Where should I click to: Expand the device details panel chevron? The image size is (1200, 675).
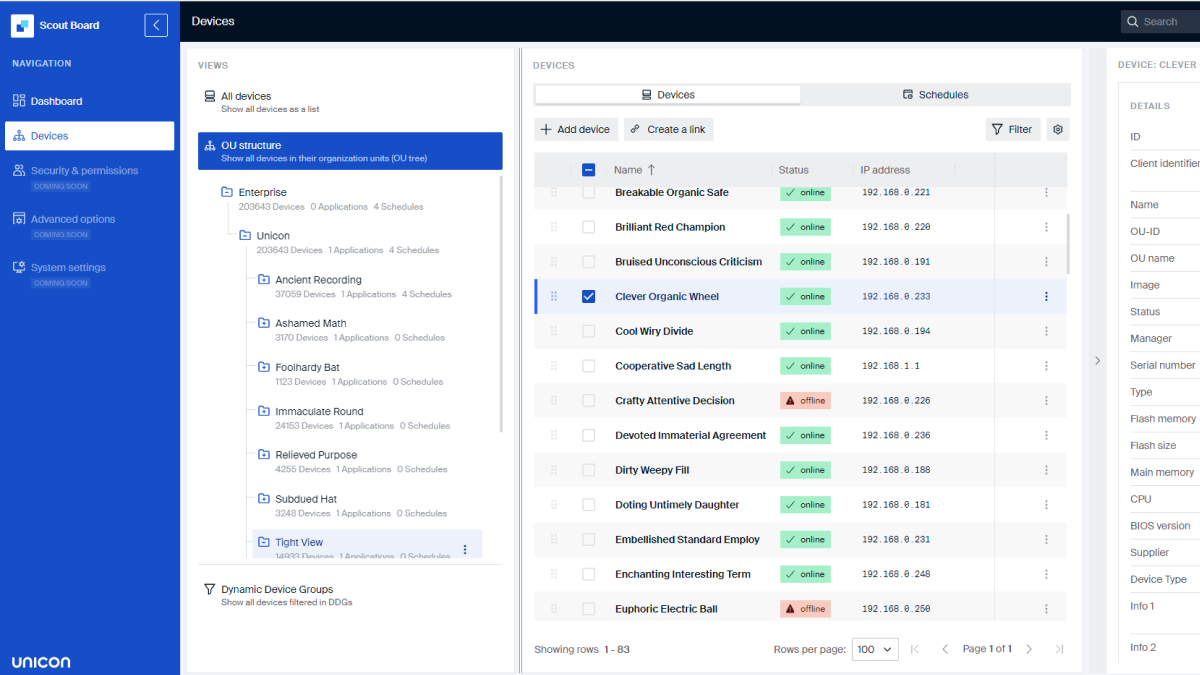1097,360
